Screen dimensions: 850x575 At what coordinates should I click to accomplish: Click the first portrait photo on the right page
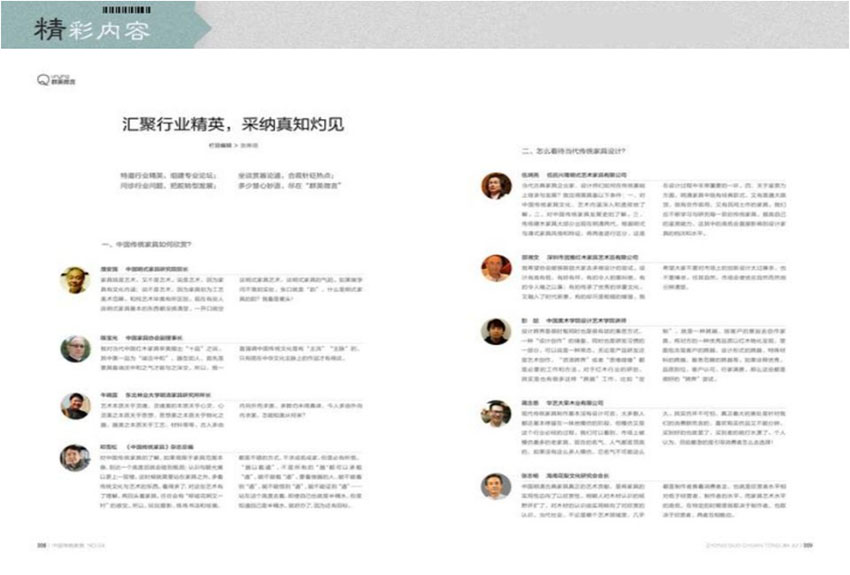[496, 186]
